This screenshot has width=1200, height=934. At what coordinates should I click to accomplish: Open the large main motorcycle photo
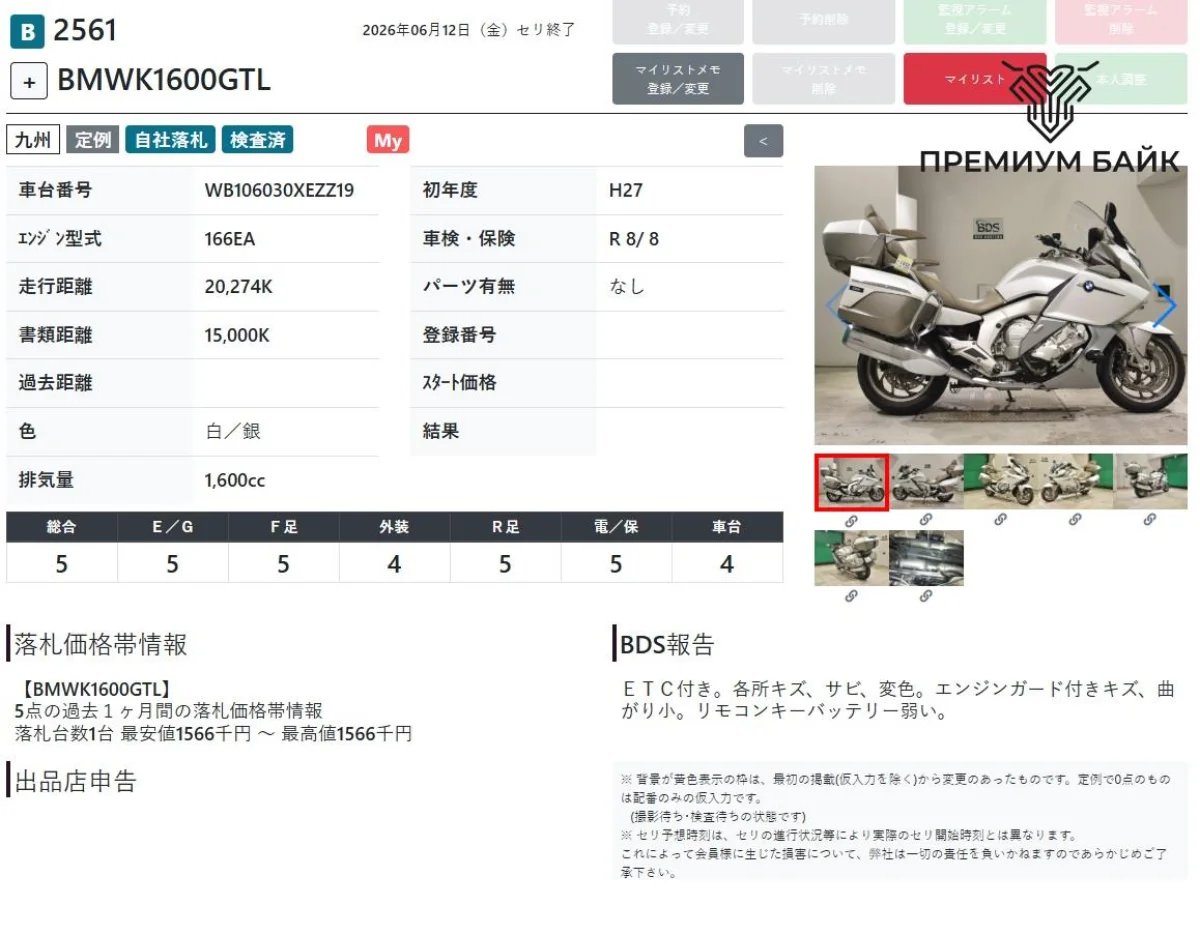(1001, 305)
